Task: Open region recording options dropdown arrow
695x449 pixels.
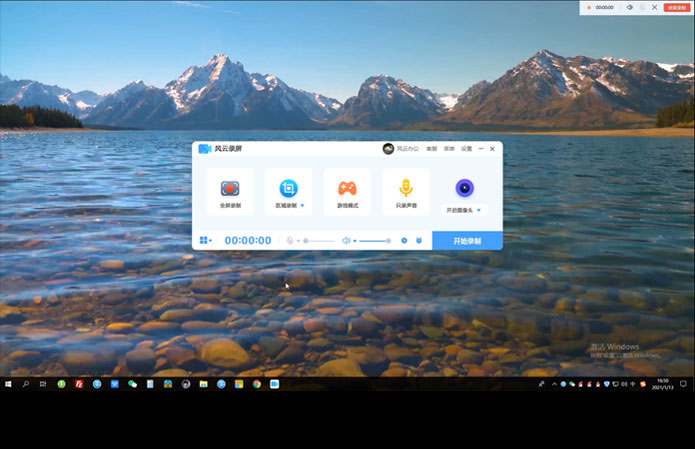Action: coord(302,206)
